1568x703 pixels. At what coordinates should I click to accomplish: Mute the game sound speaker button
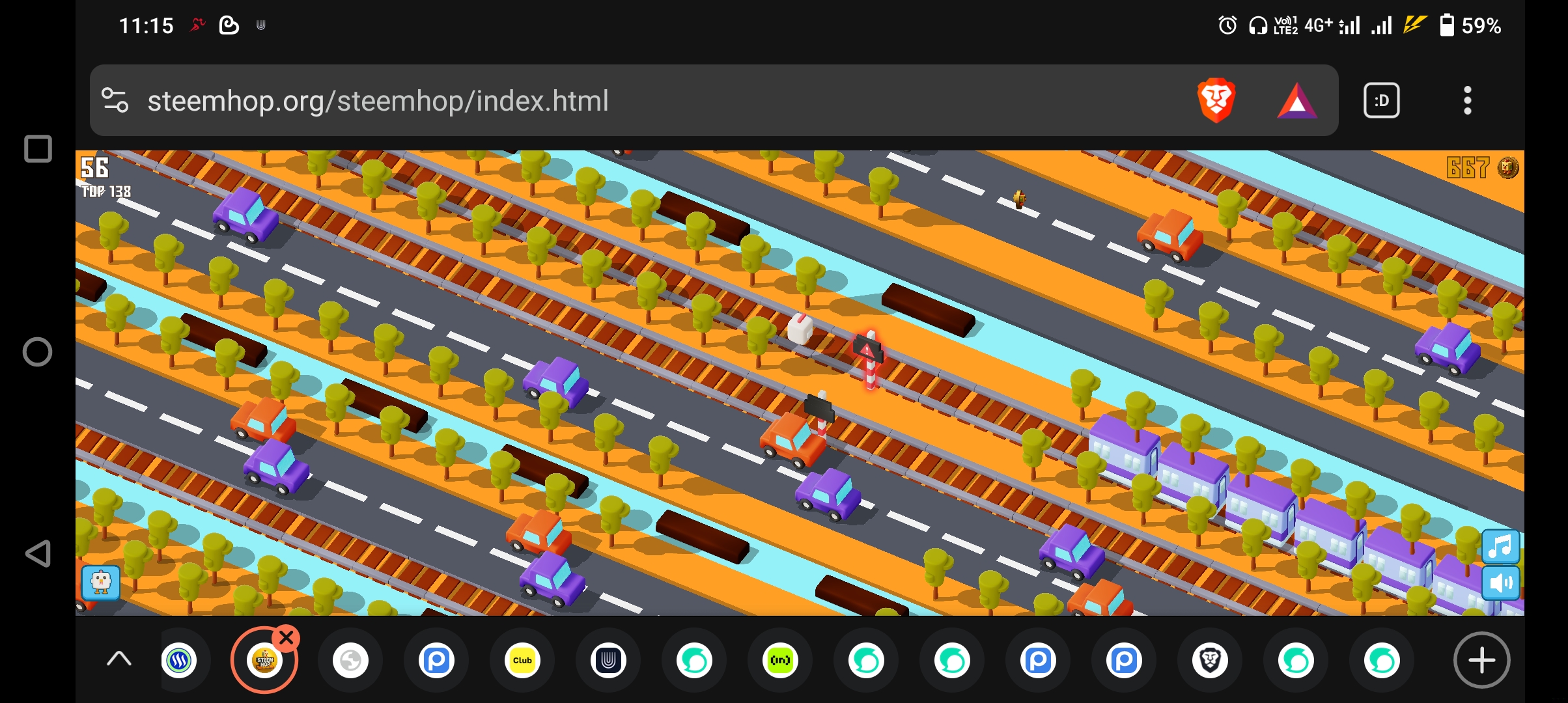(1500, 583)
